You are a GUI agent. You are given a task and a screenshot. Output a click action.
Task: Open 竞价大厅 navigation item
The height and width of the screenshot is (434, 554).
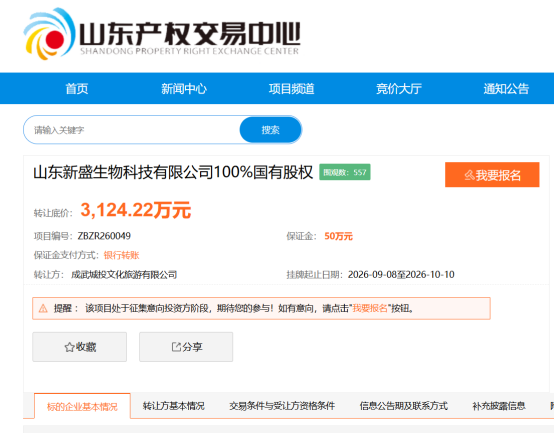pyautogui.click(x=399, y=89)
